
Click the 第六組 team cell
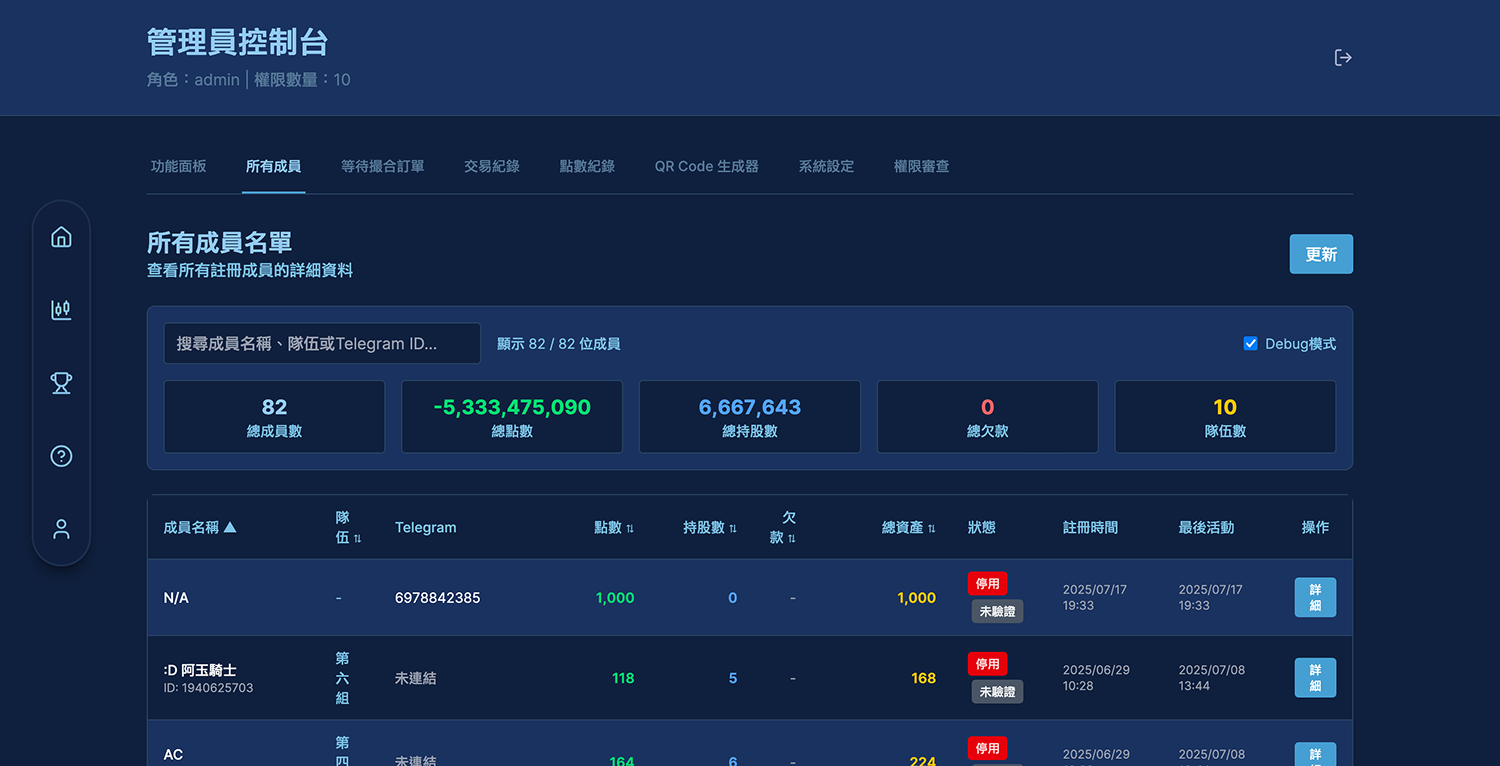[342, 678]
